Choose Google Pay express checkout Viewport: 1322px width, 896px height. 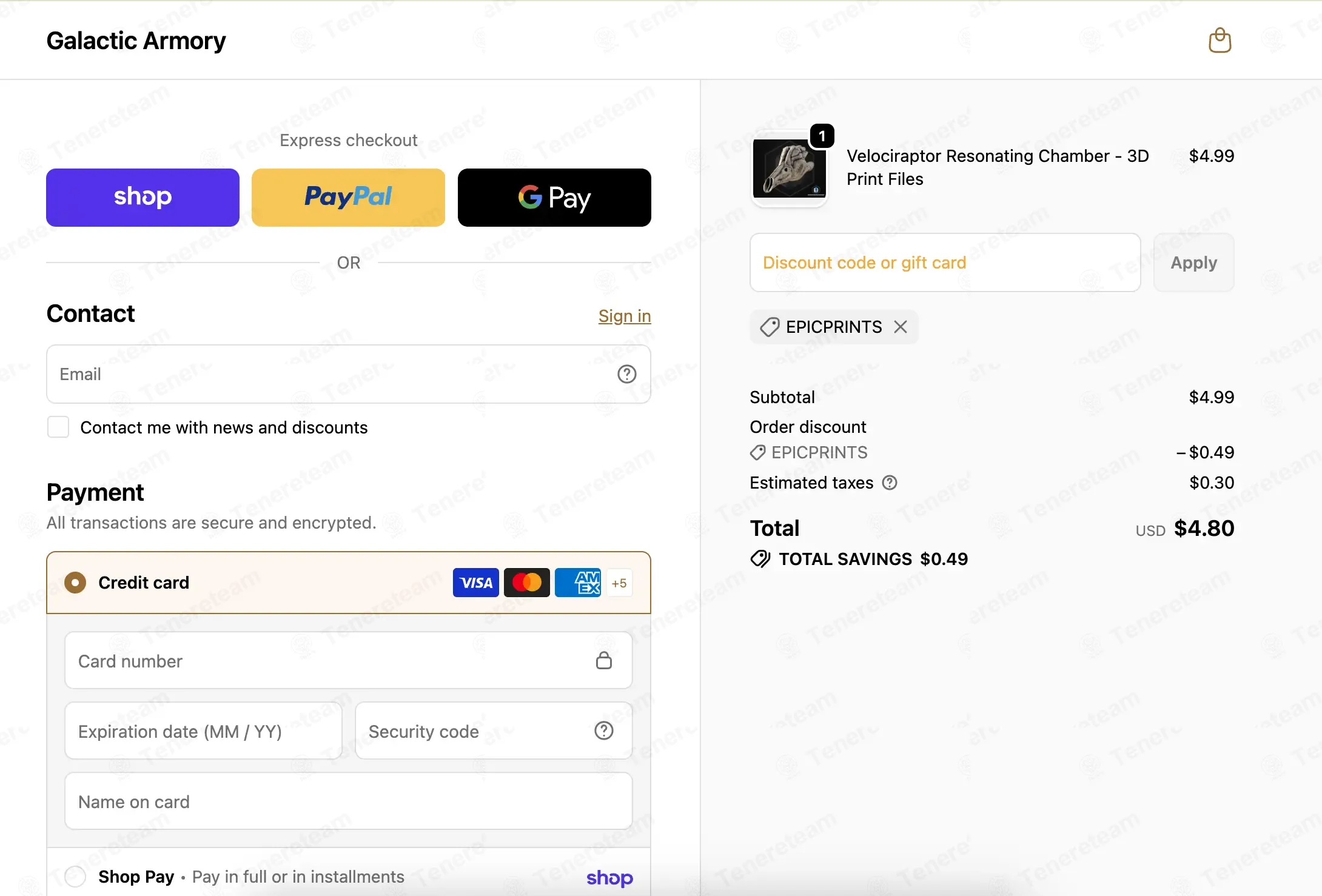pyautogui.click(x=554, y=198)
